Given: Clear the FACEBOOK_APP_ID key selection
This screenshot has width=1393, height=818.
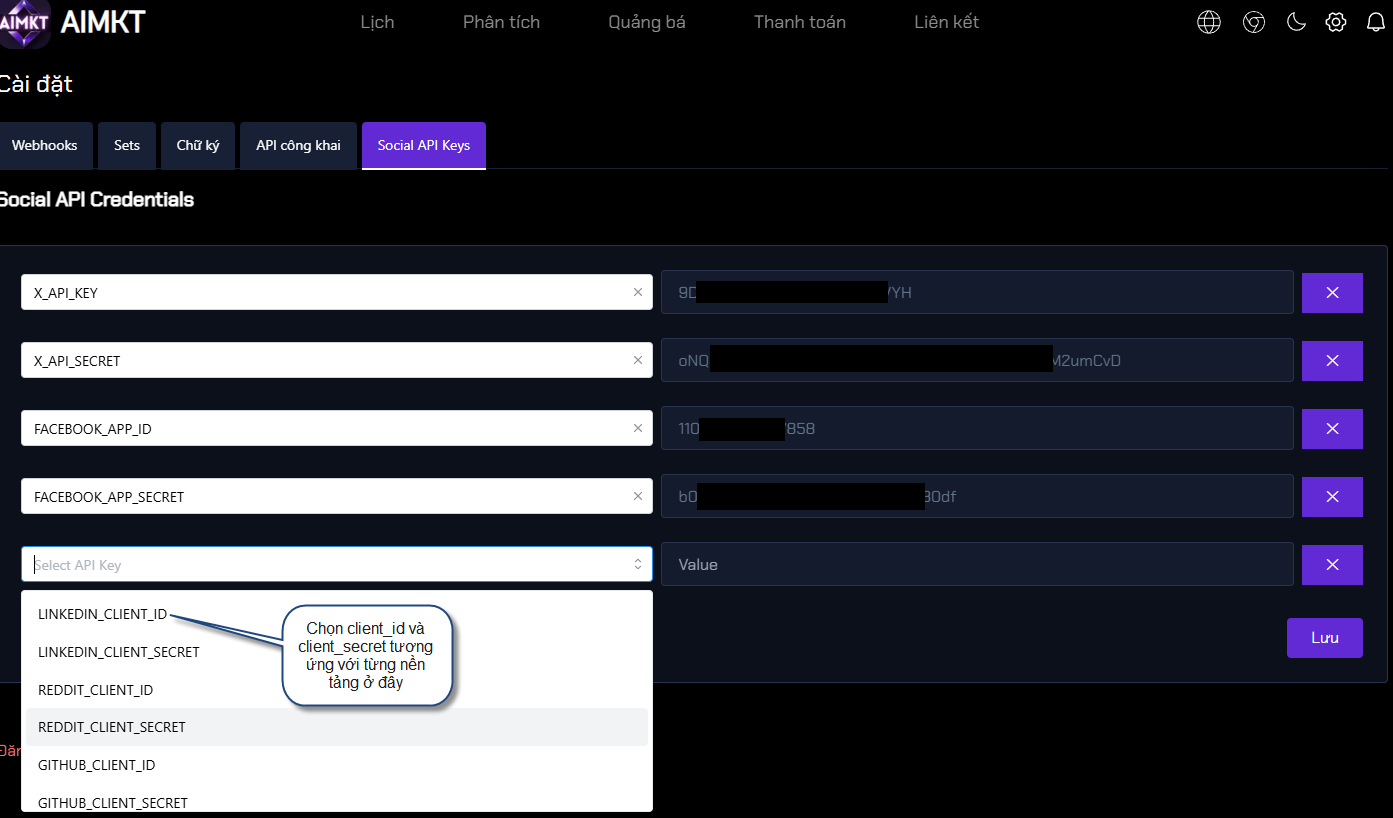Looking at the screenshot, I should coord(637,428).
